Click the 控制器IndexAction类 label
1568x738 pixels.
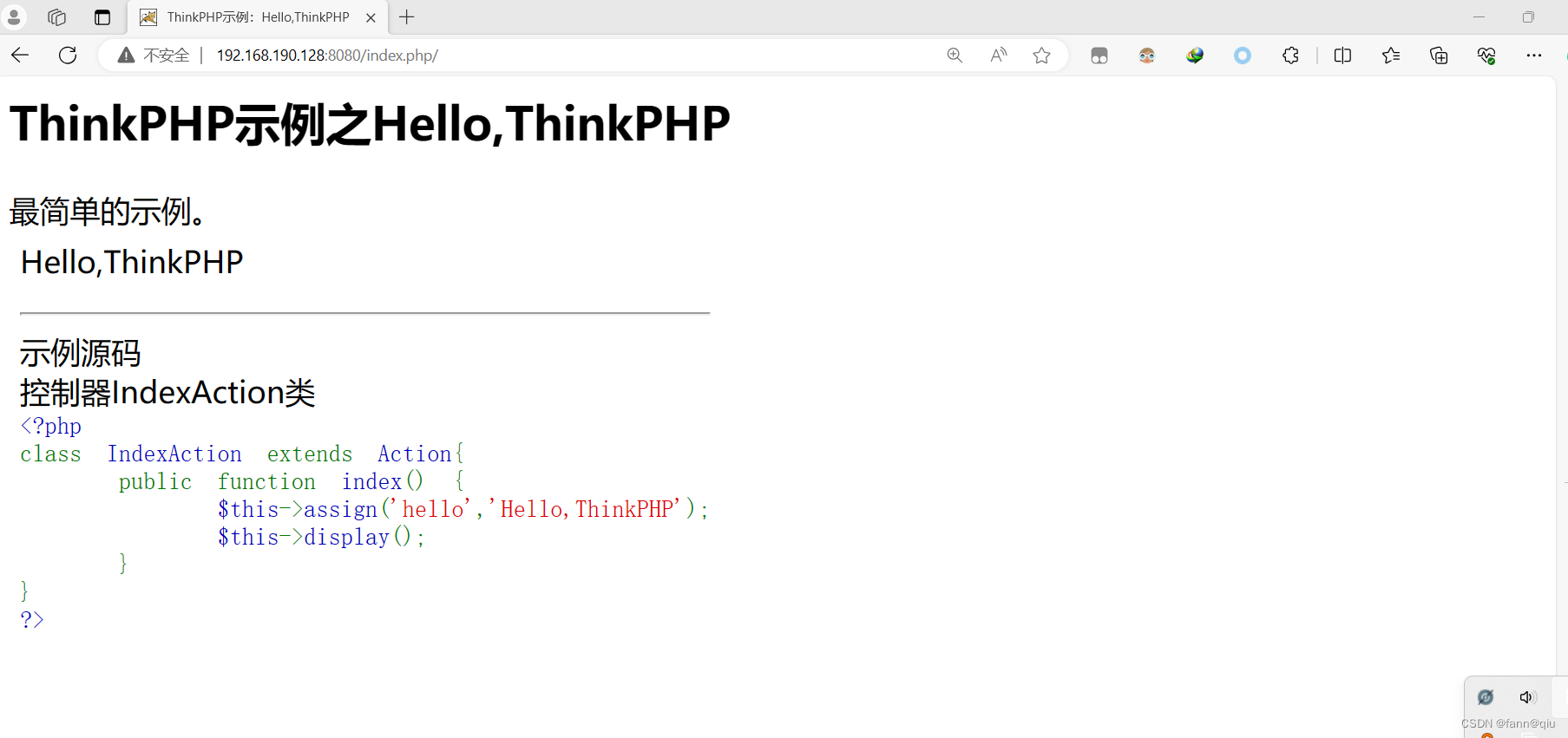pyautogui.click(x=167, y=393)
